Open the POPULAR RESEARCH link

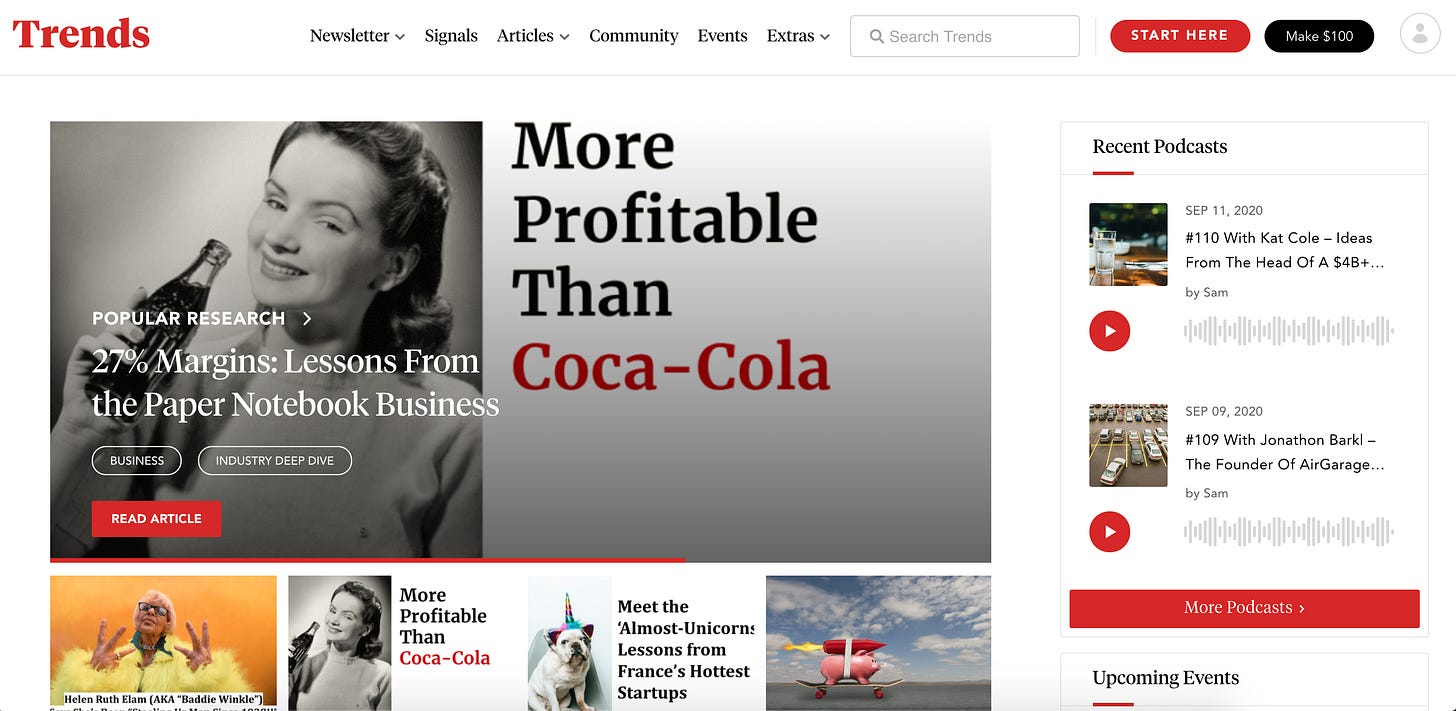click(189, 318)
